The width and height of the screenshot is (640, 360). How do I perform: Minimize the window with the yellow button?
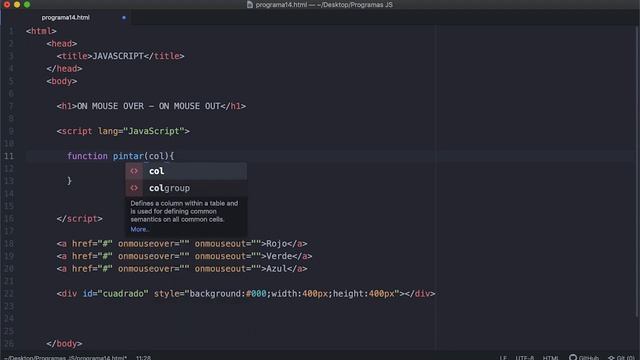(x=17, y=4)
